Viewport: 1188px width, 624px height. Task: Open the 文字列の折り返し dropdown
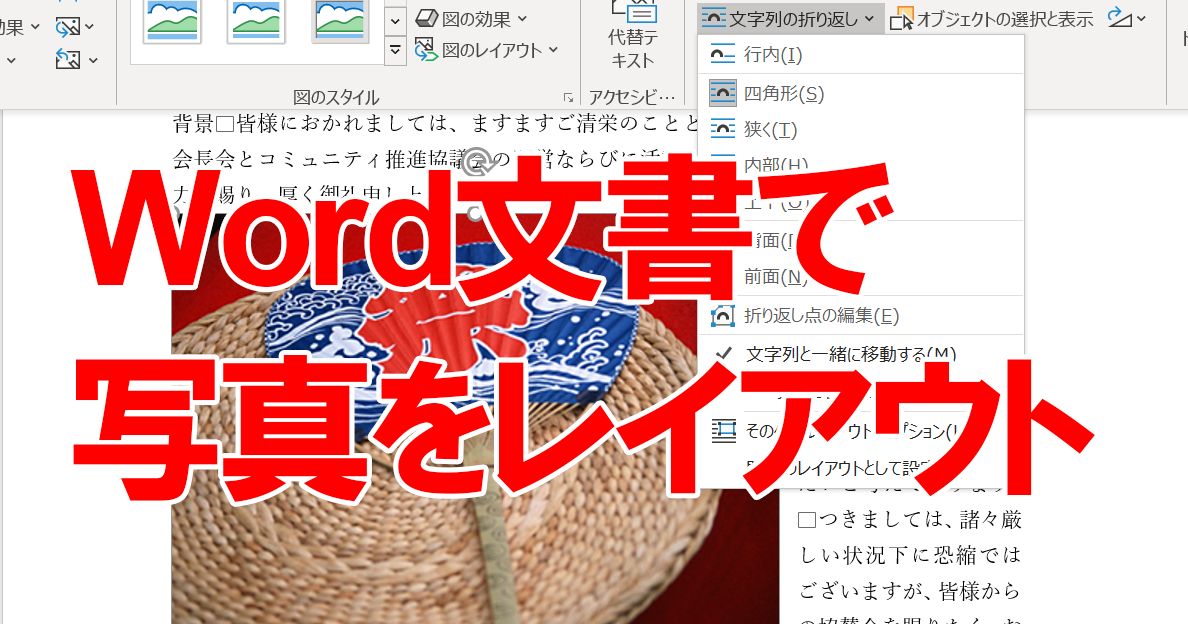coord(790,19)
